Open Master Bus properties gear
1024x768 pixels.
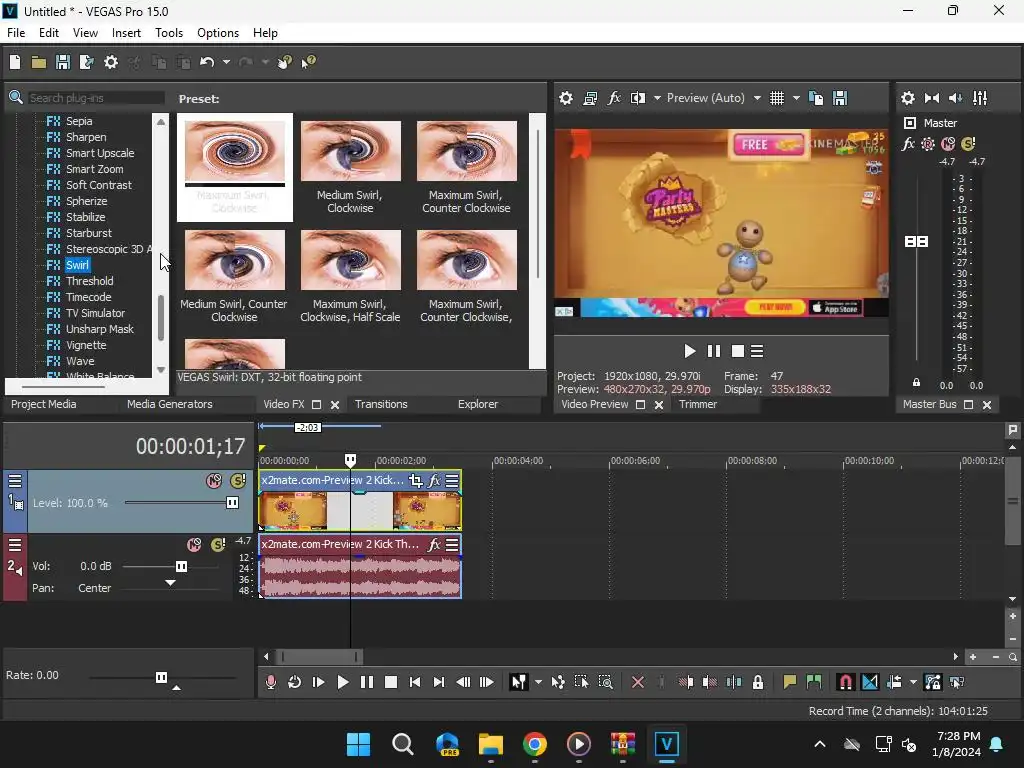pyautogui.click(x=908, y=98)
